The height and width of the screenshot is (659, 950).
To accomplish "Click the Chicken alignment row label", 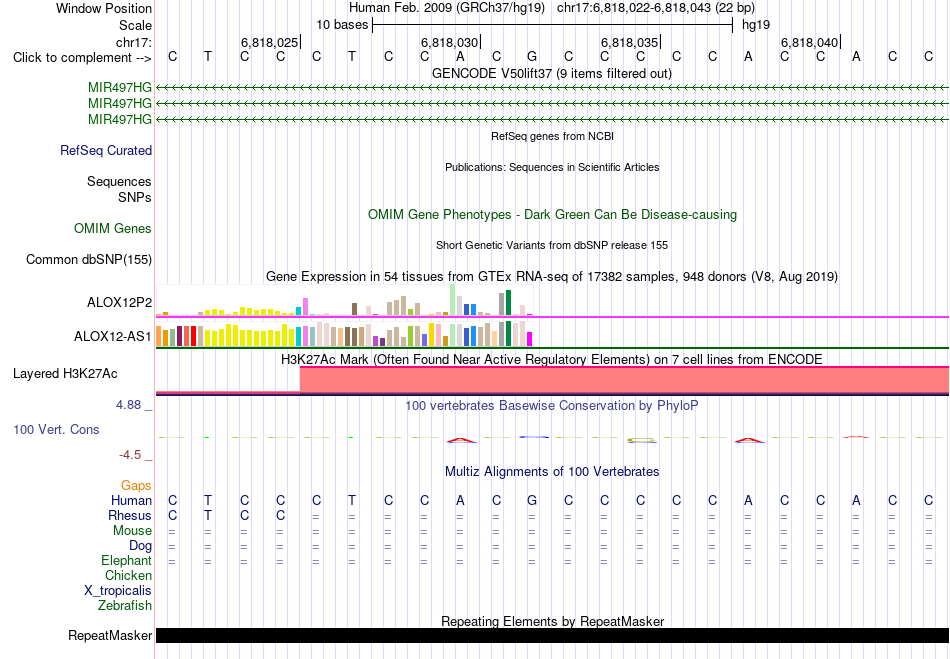I will [x=128, y=575].
